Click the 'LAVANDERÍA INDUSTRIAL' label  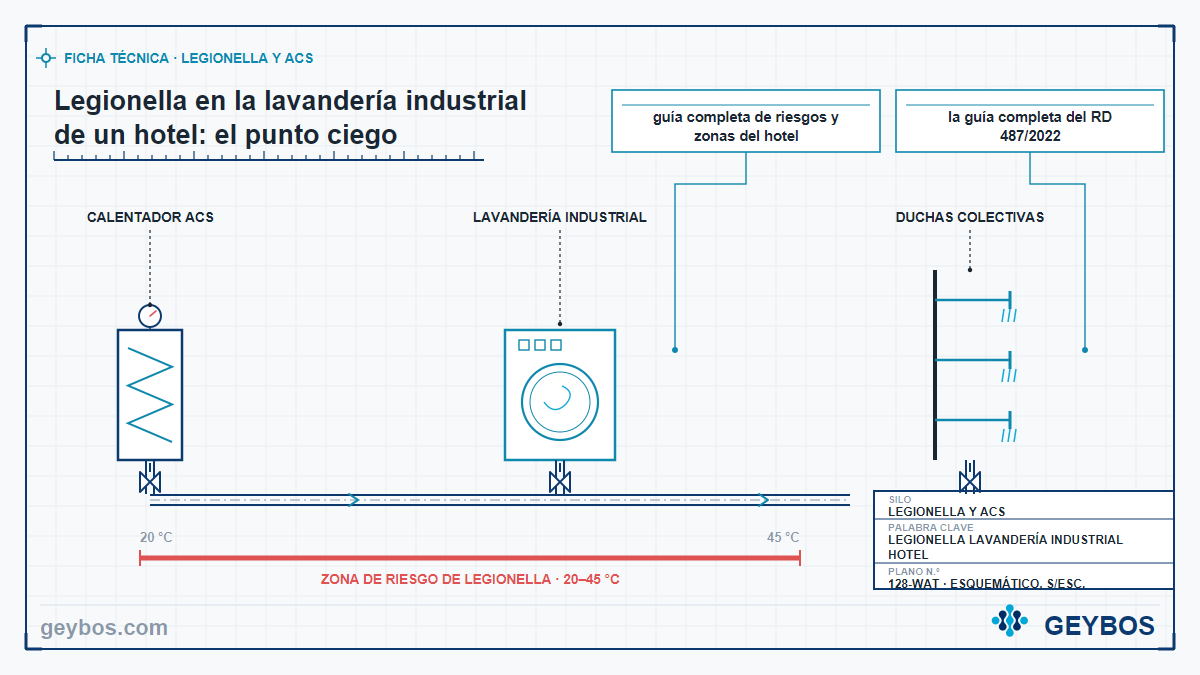click(x=560, y=217)
